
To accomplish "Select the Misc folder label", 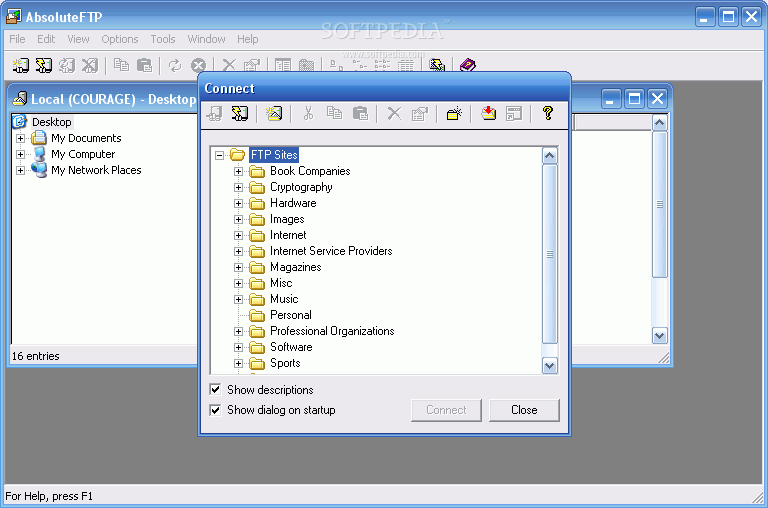I will 281,283.
